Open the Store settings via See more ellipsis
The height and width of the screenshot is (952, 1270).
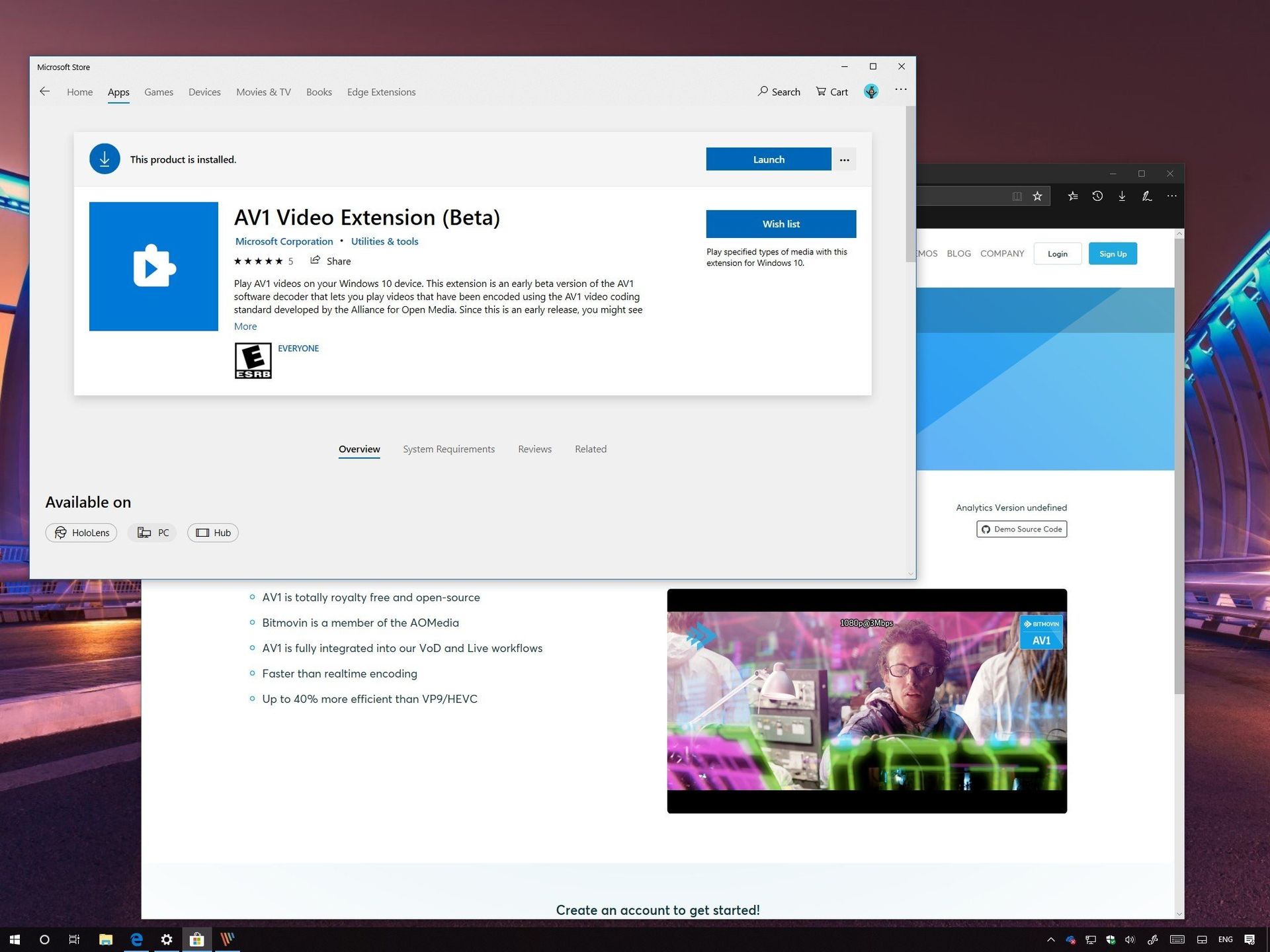click(900, 91)
